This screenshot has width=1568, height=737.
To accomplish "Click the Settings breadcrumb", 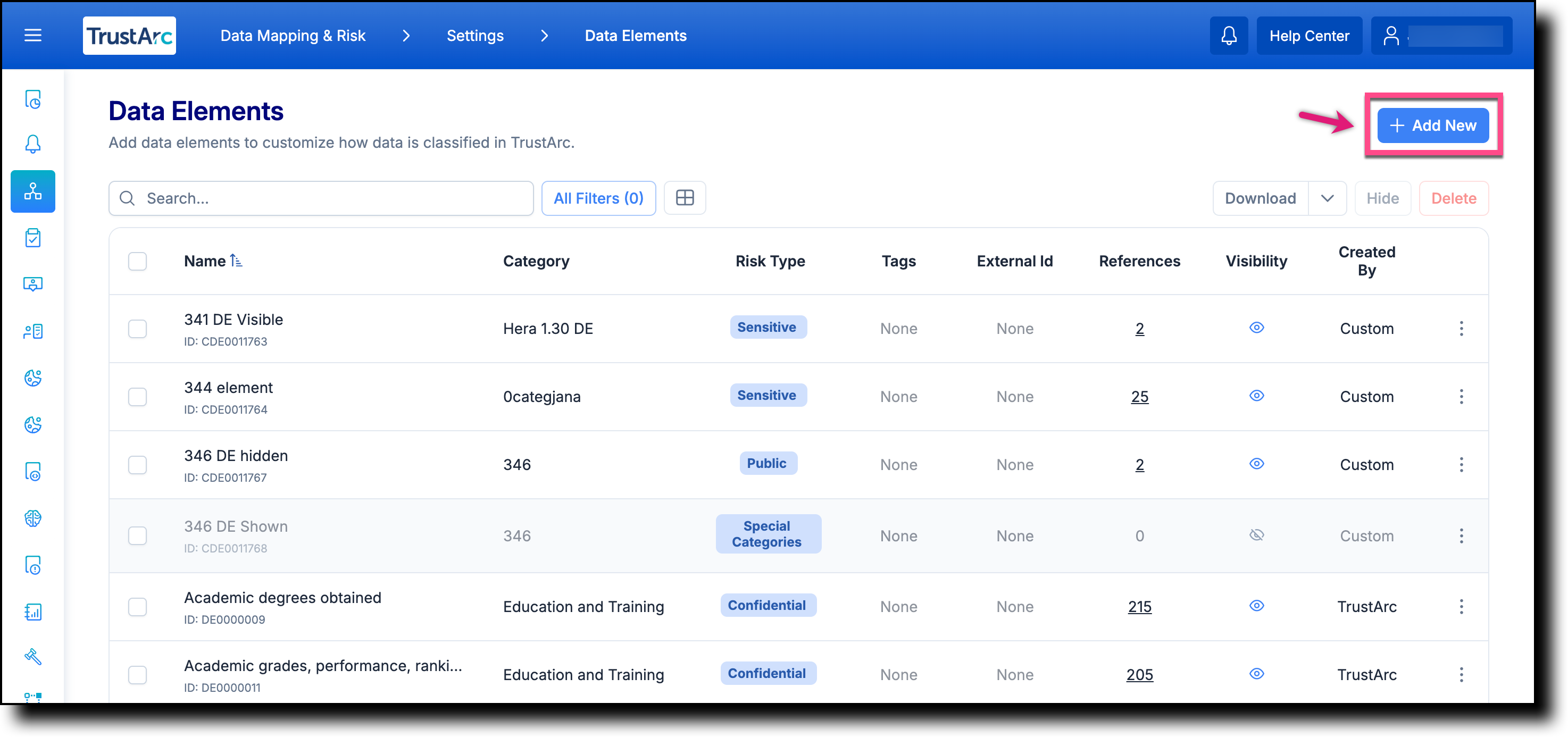I will [475, 35].
